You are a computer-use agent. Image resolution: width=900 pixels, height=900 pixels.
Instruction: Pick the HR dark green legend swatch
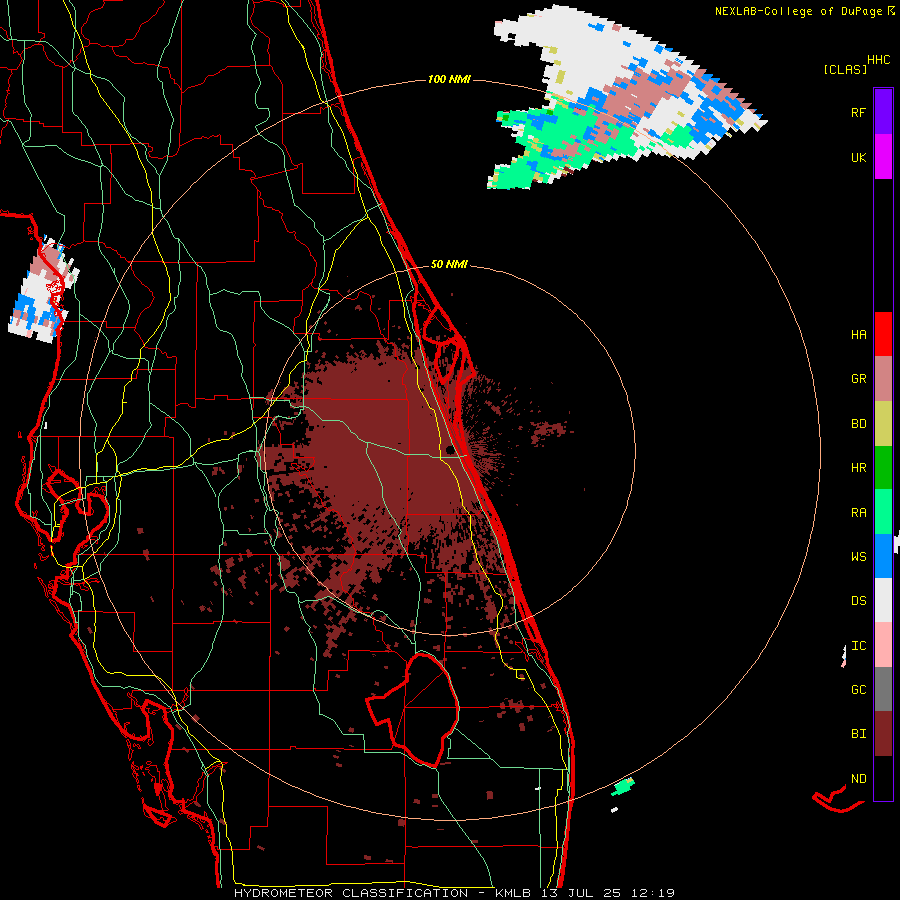(x=883, y=468)
